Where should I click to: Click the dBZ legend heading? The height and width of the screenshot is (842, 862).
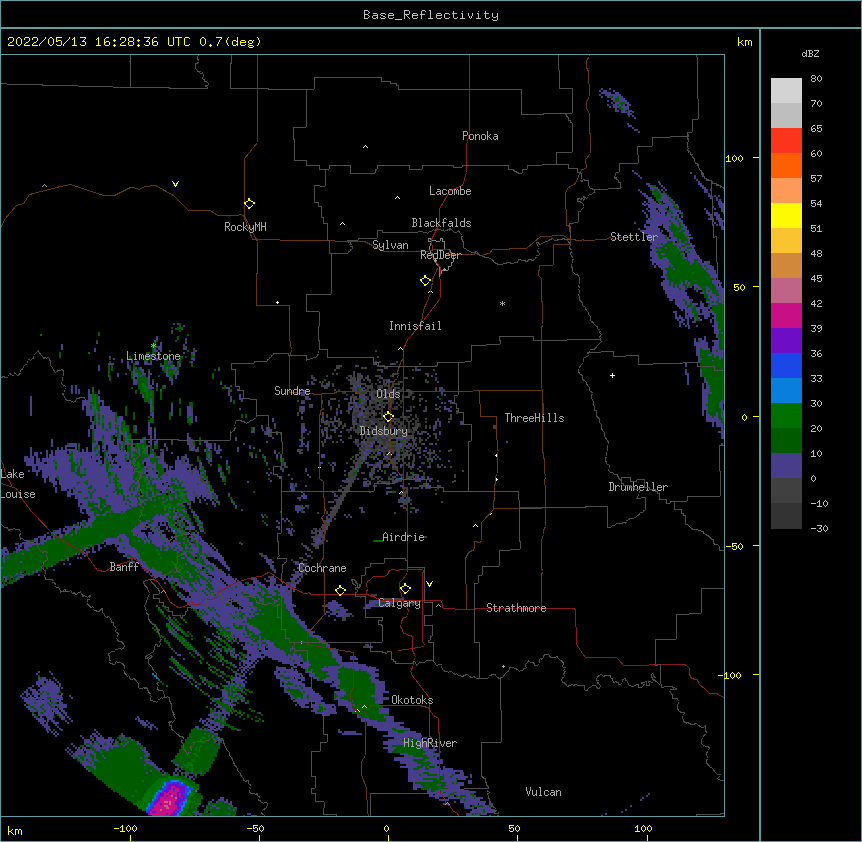coord(810,53)
